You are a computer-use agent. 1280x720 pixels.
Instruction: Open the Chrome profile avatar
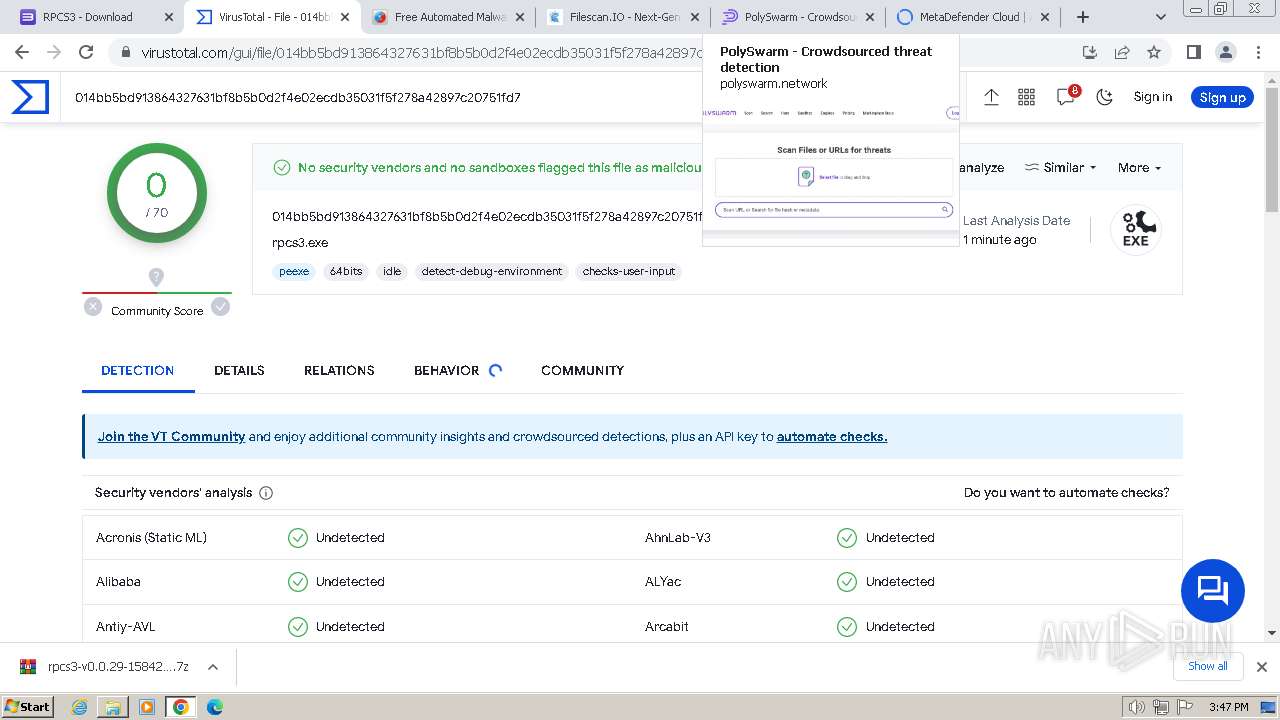1225,52
